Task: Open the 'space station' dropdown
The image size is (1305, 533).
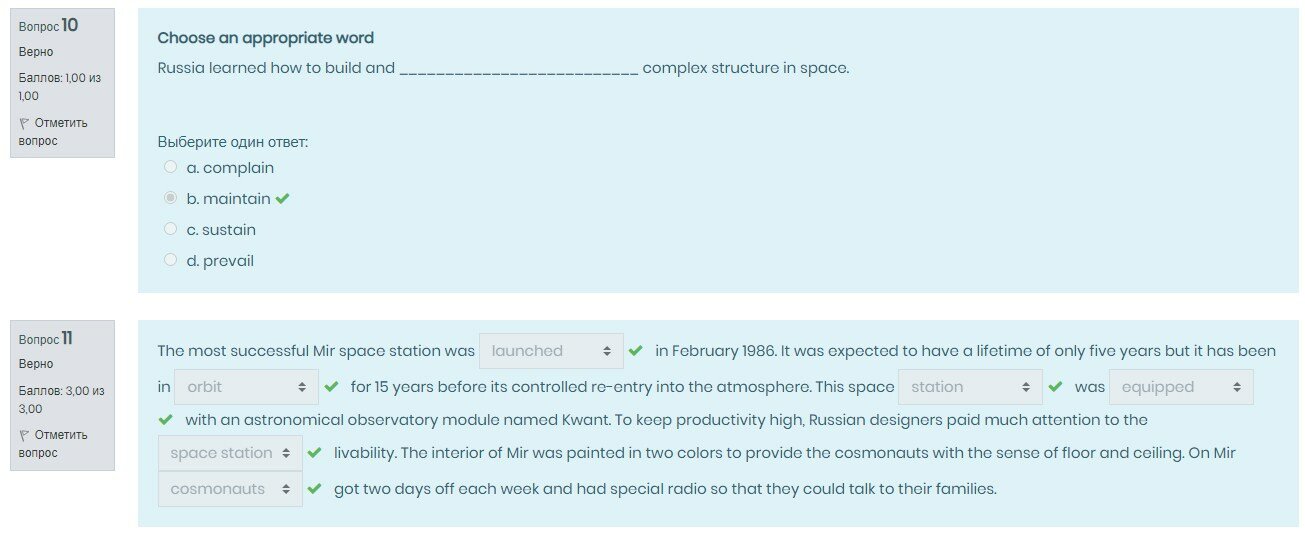Action: pyautogui.click(x=230, y=453)
